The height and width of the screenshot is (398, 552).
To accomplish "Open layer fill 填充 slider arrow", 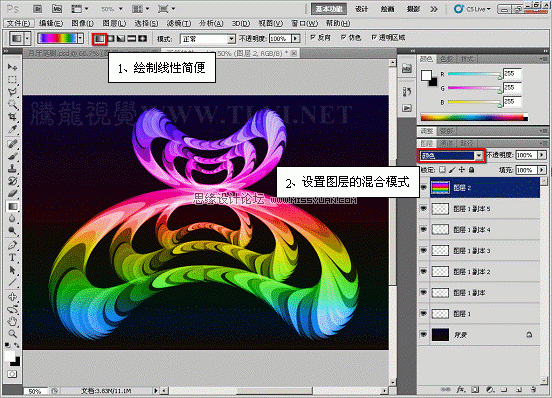I will click(x=542, y=170).
